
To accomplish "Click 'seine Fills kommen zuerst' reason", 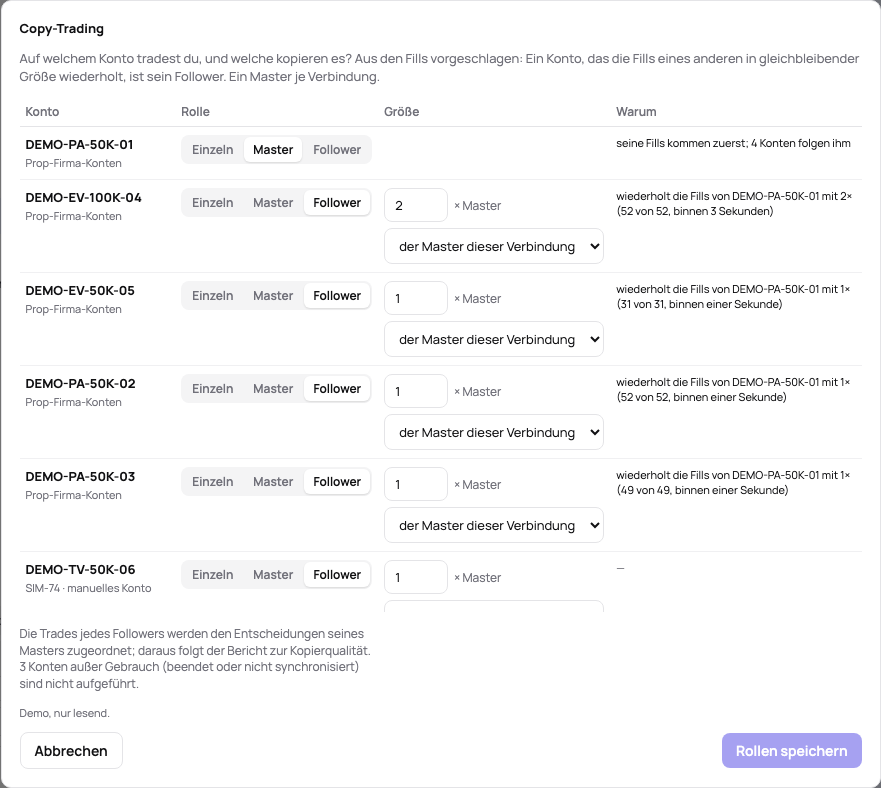I will [x=733, y=143].
